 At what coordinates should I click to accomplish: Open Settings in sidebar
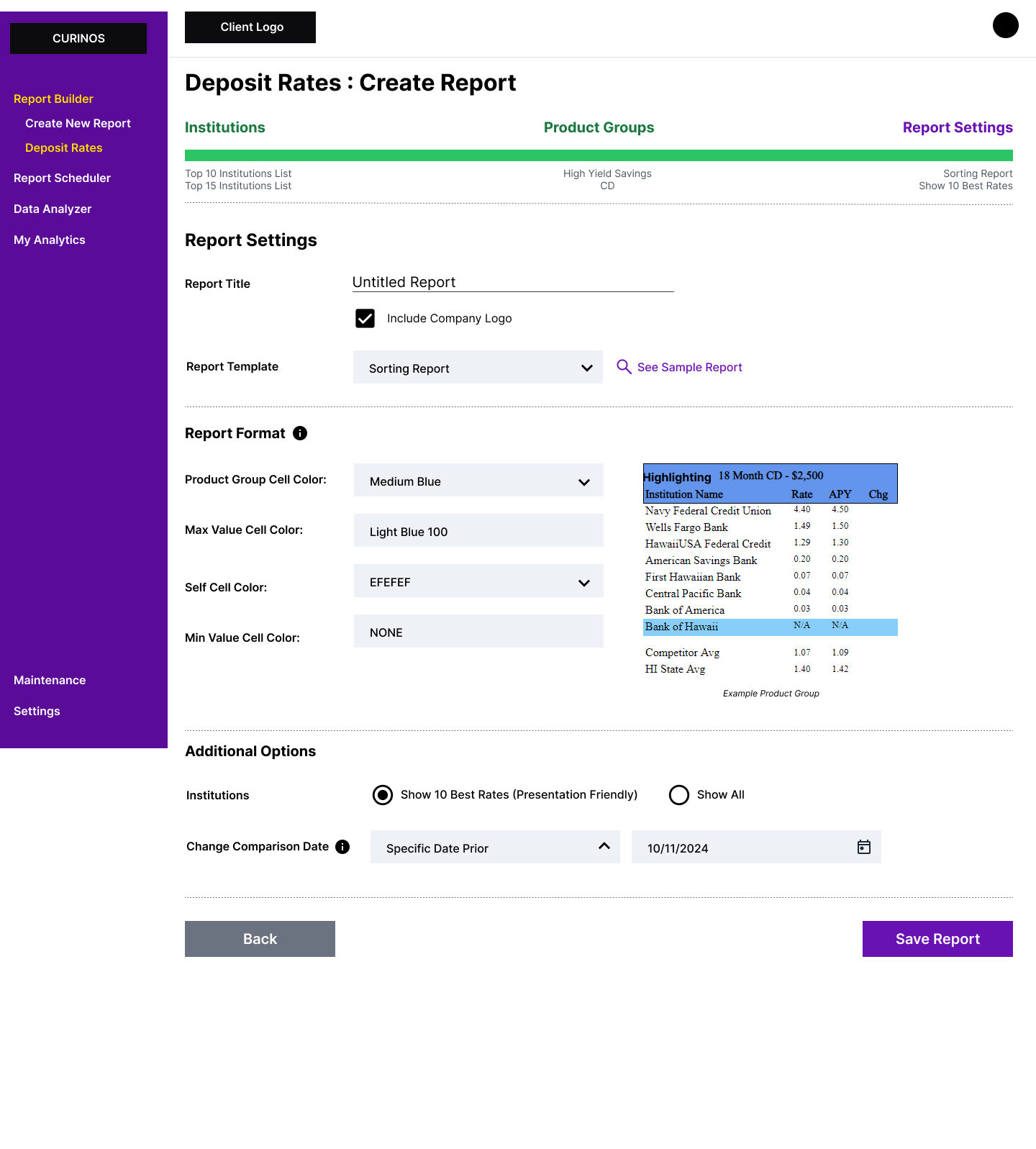pyautogui.click(x=37, y=711)
